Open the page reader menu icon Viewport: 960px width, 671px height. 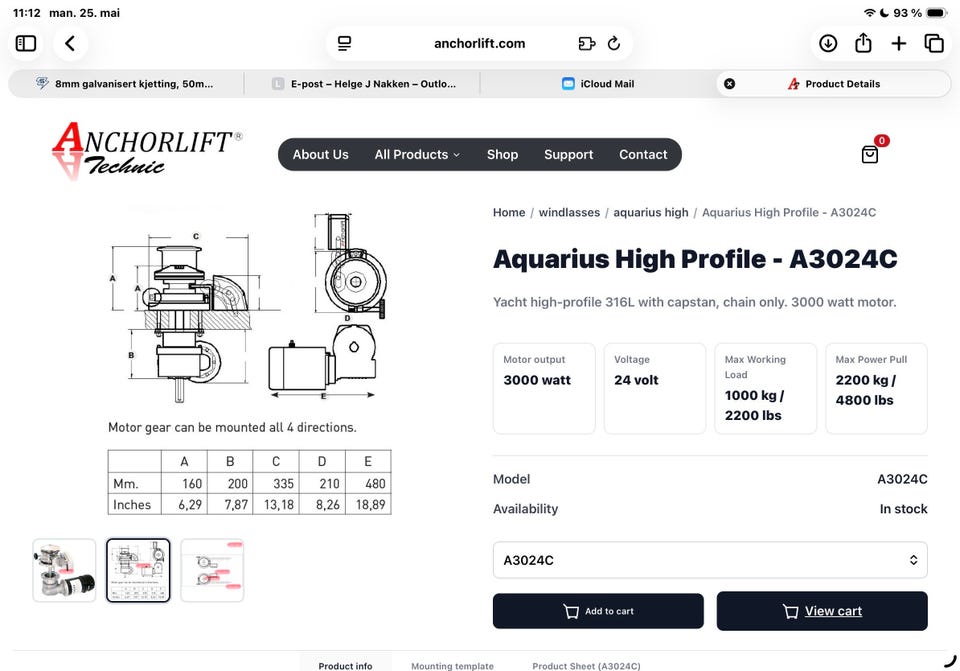coord(345,43)
